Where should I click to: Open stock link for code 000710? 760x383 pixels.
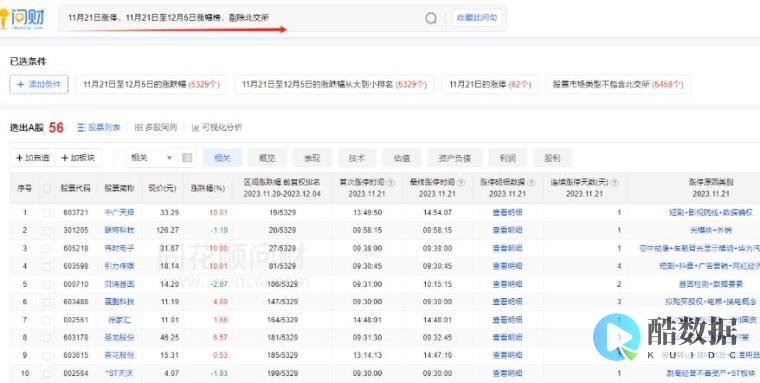(x=119, y=284)
